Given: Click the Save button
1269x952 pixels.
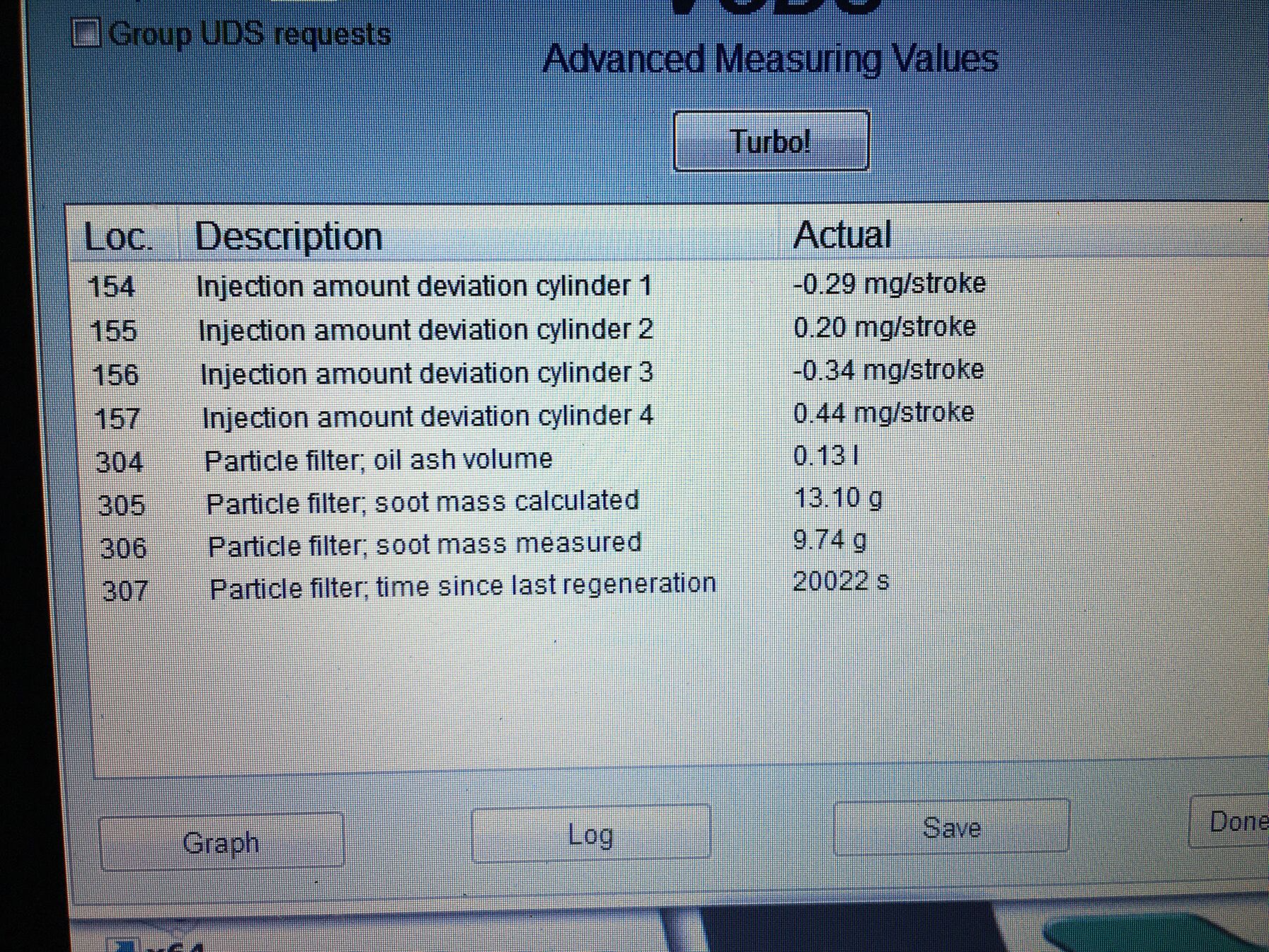Looking at the screenshot, I should coord(951,827).
